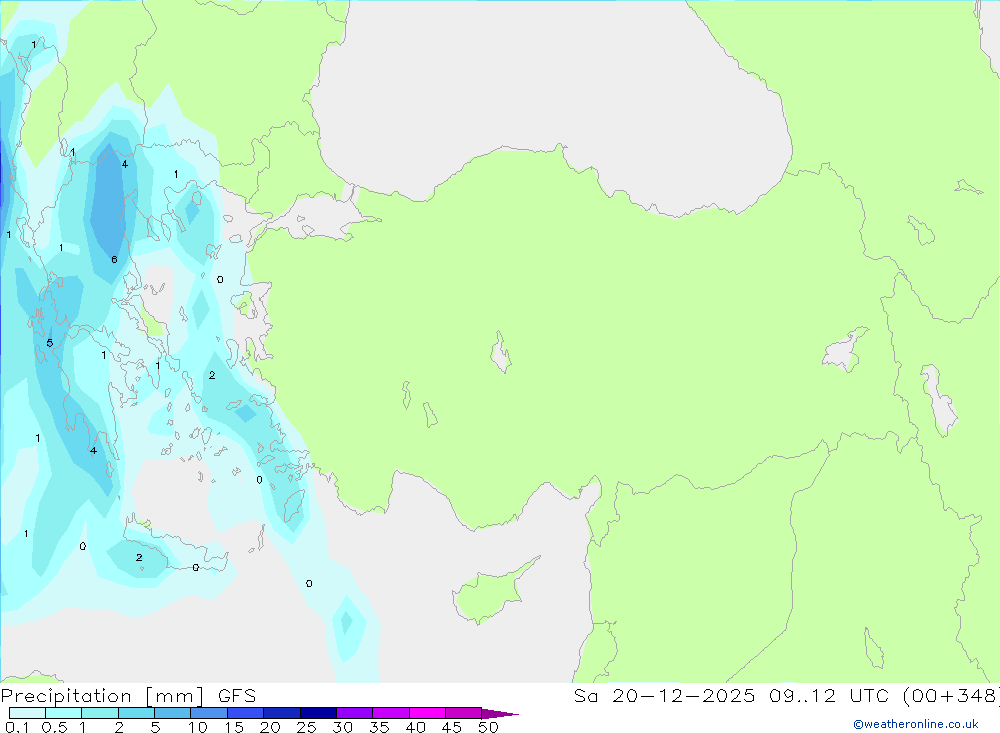Click the 1–2 mm legend color swatch
1000x733 pixels.
pyautogui.click(x=100, y=713)
